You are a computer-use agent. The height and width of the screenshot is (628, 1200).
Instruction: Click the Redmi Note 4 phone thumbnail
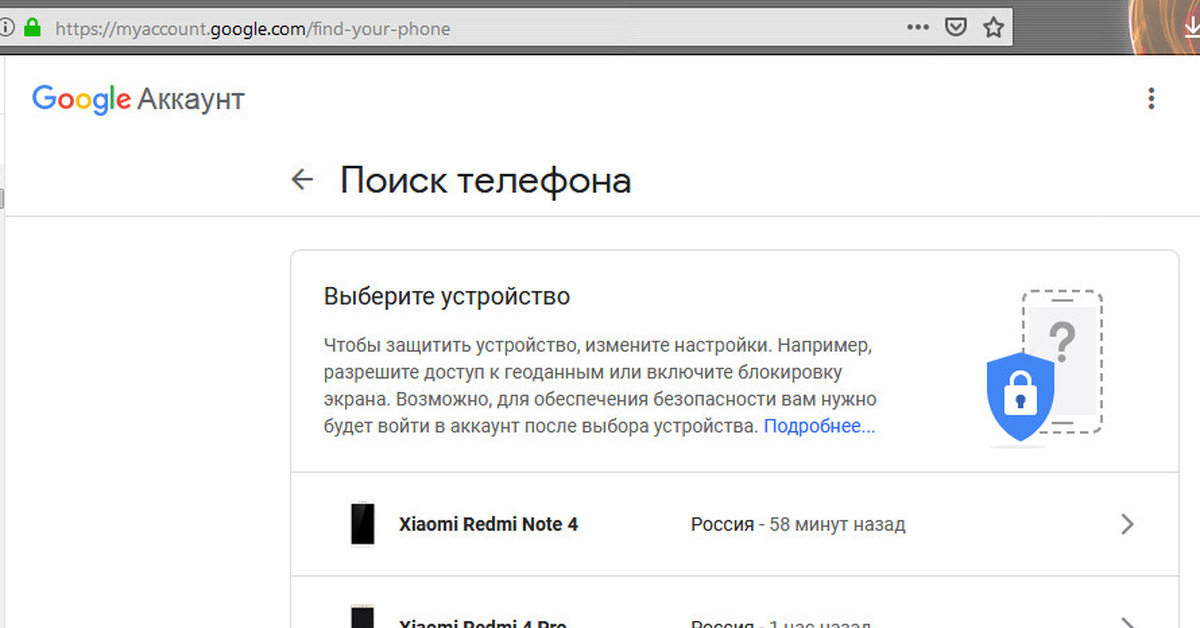pyautogui.click(x=363, y=524)
